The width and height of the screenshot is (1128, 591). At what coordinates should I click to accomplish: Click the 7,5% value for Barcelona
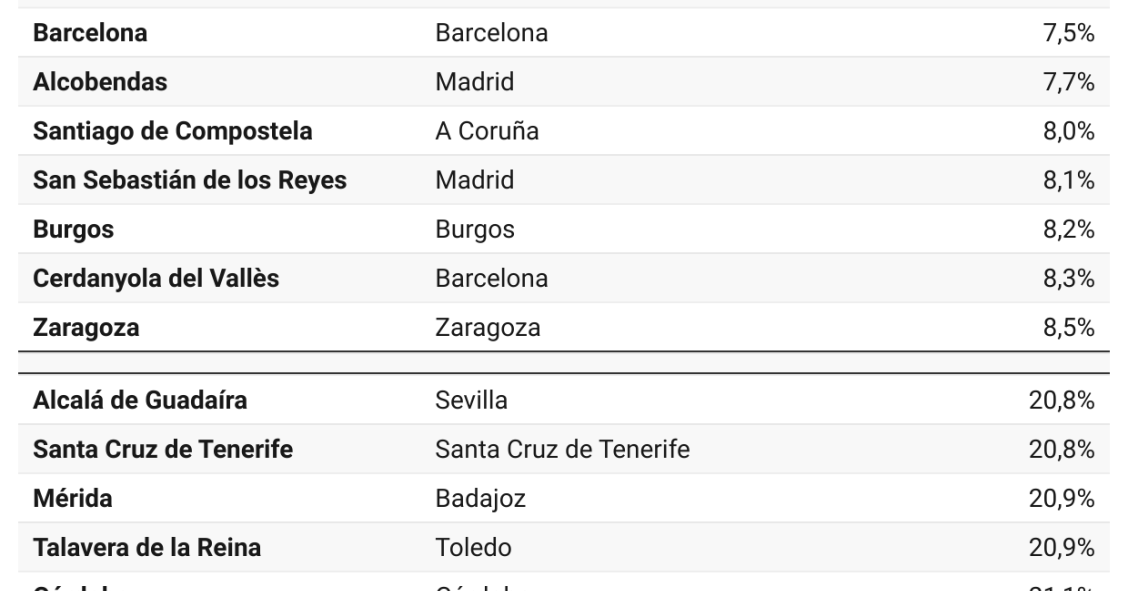click(1069, 33)
